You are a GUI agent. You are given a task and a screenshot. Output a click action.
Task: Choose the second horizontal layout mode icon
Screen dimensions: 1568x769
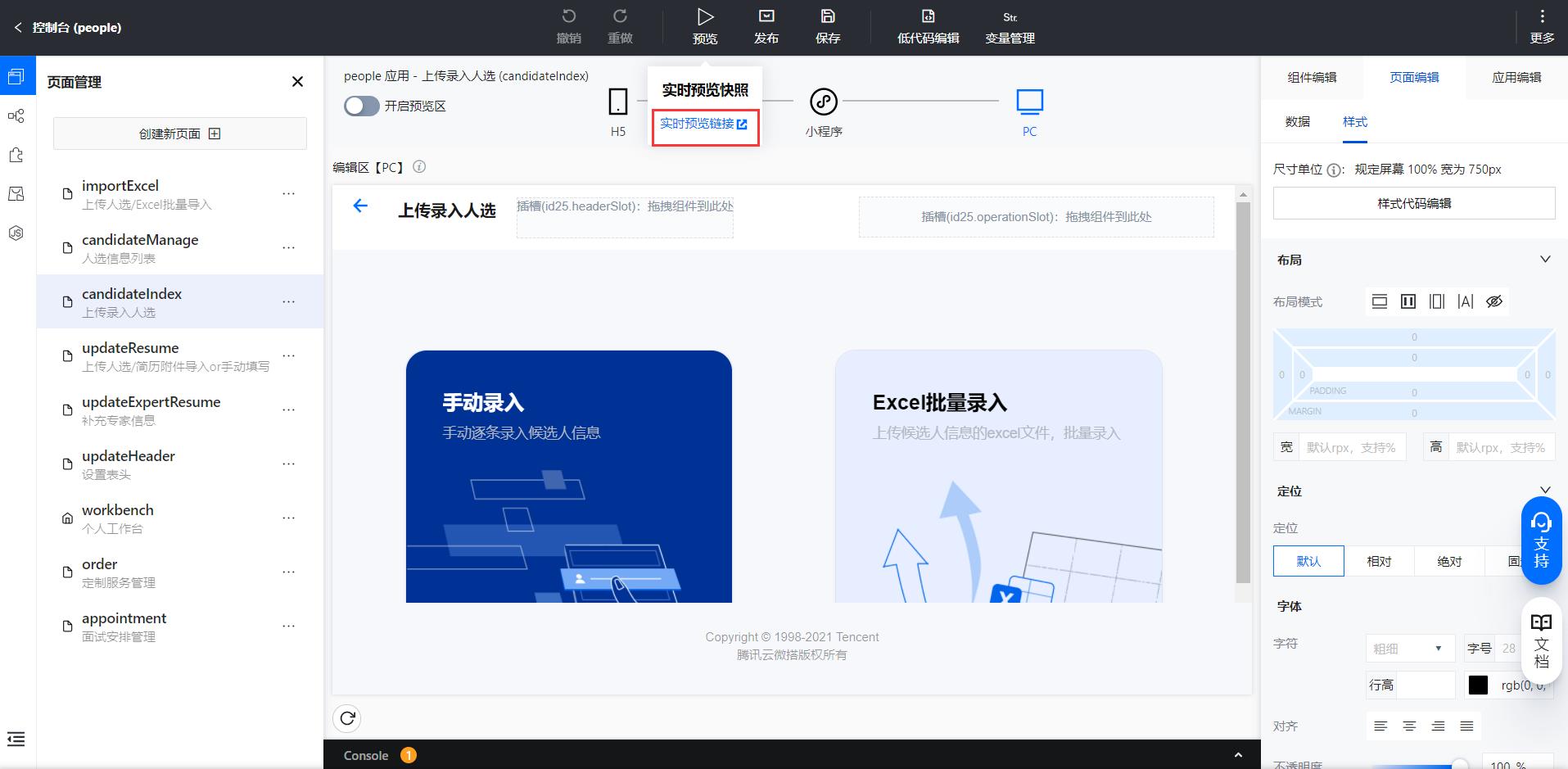click(x=1408, y=301)
